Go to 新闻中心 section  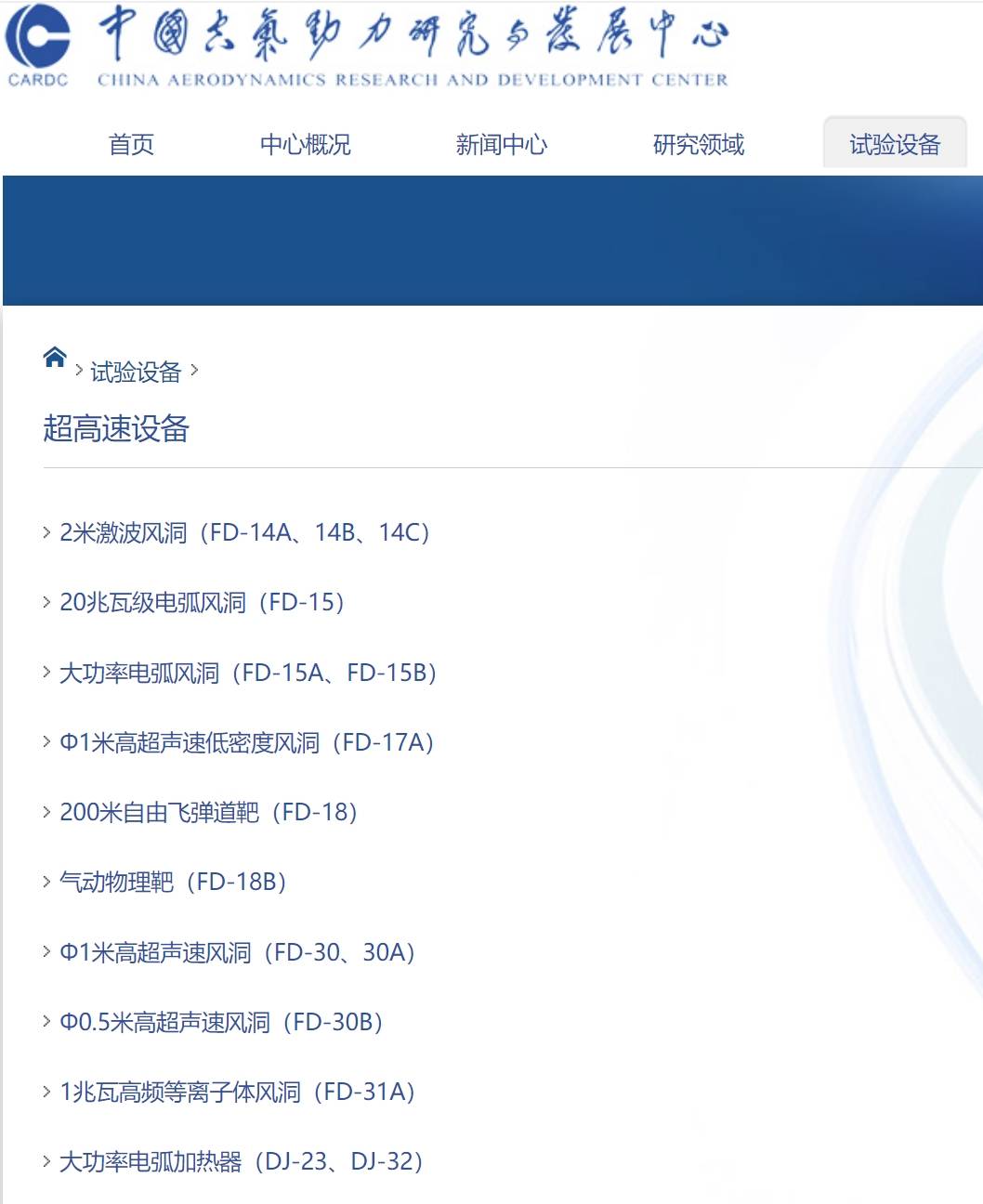pyautogui.click(x=502, y=145)
